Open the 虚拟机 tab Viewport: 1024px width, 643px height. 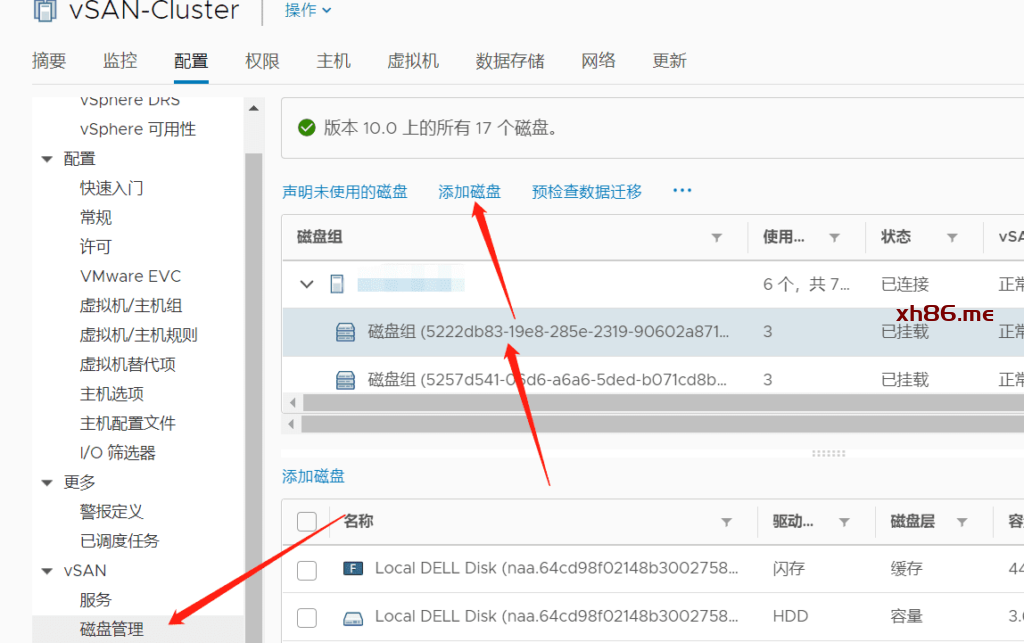pos(413,61)
